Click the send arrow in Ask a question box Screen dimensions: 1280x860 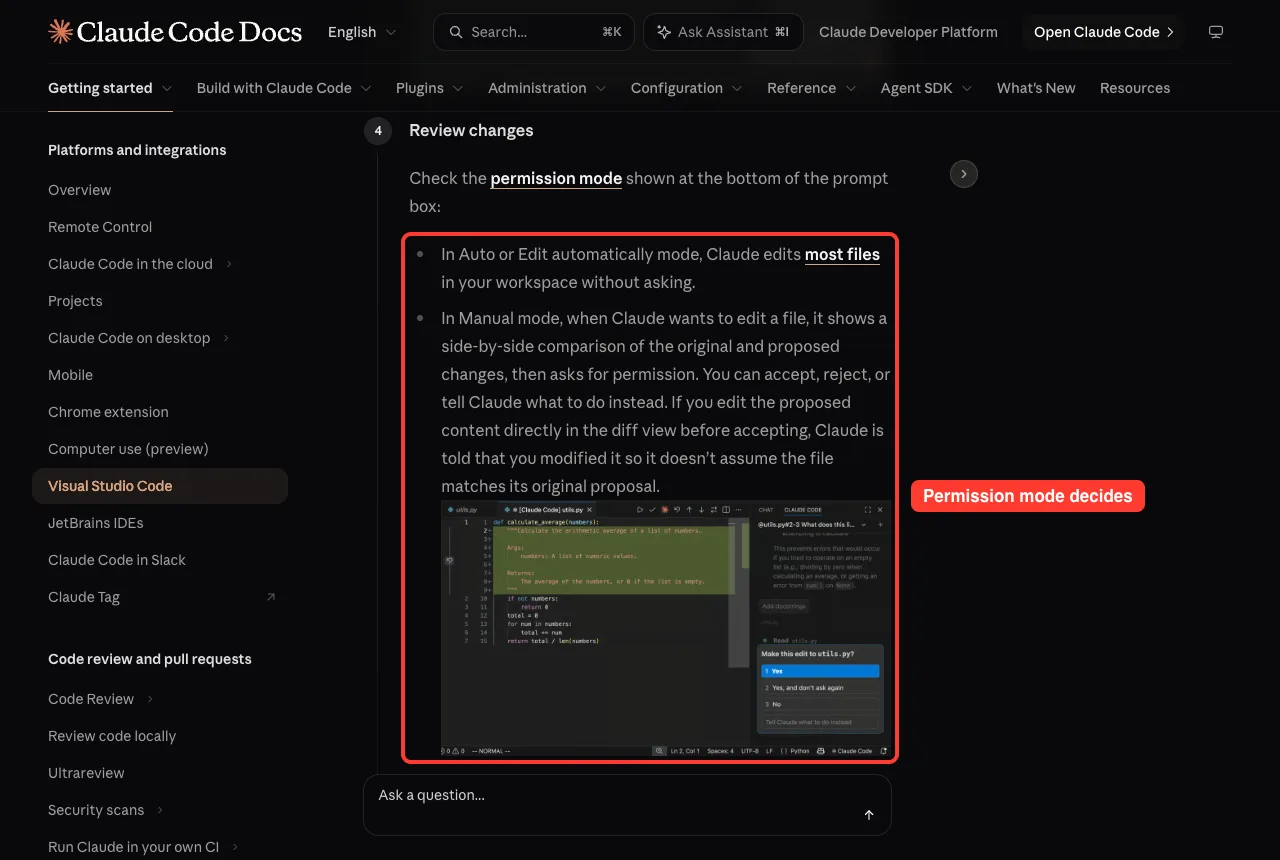coord(869,815)
